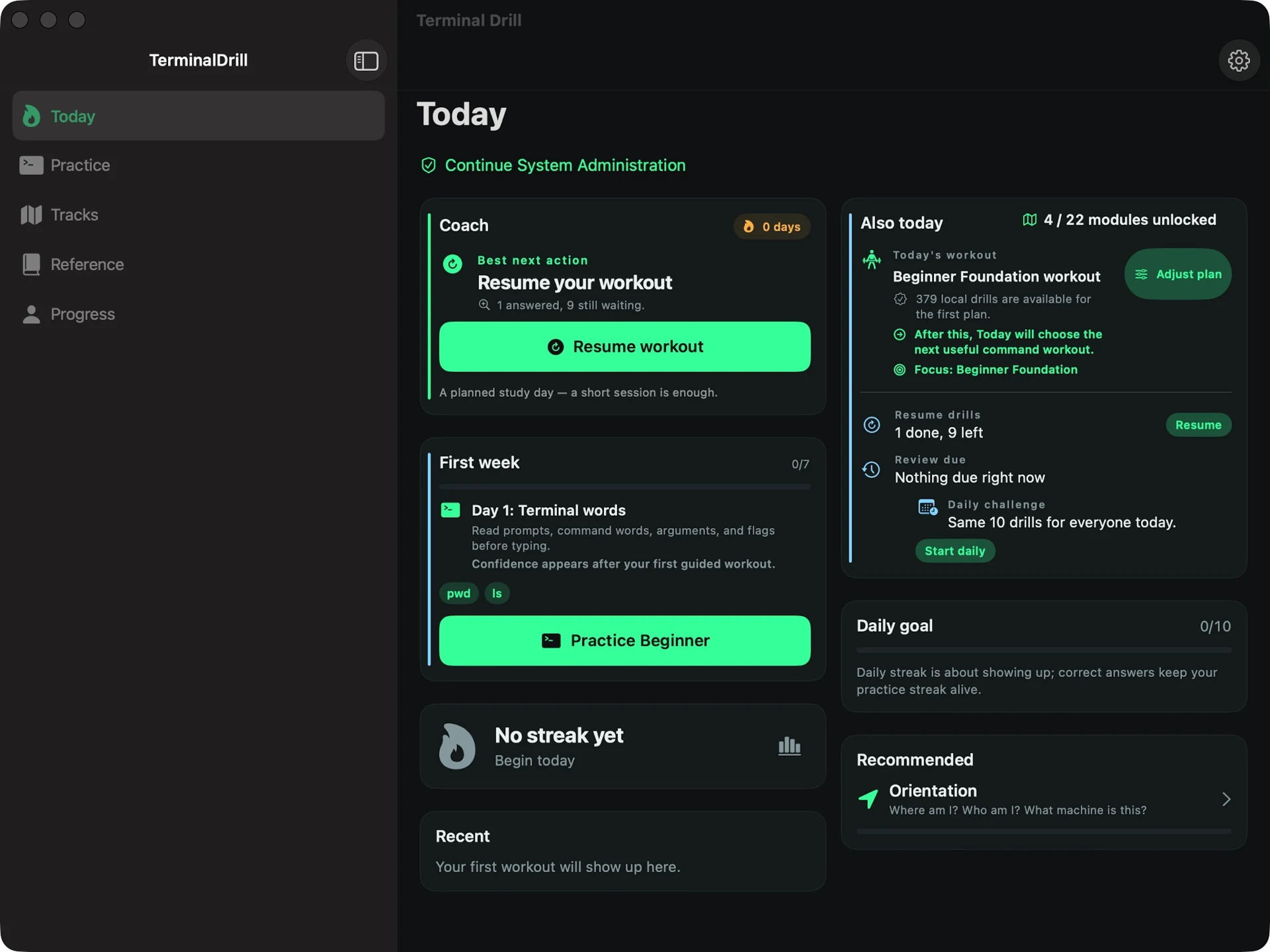Open the Practice section
1270x952 pixels.
[x=198, y=165]
